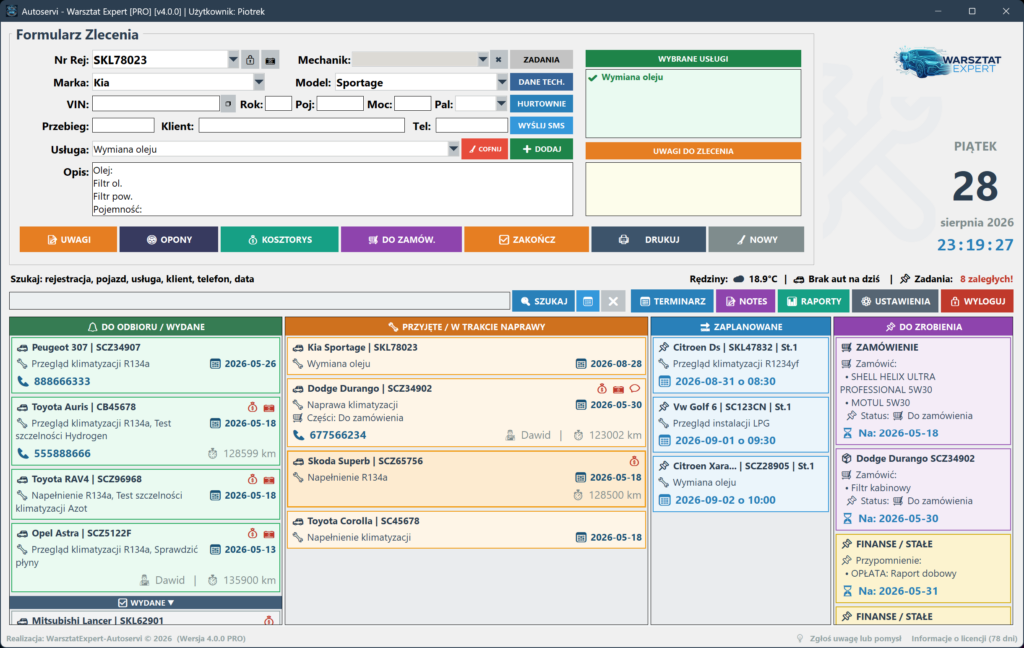The image size is (1024, 648).
Task: Click the orange ZAKOŃCZ button
Action: pos(526,240)
